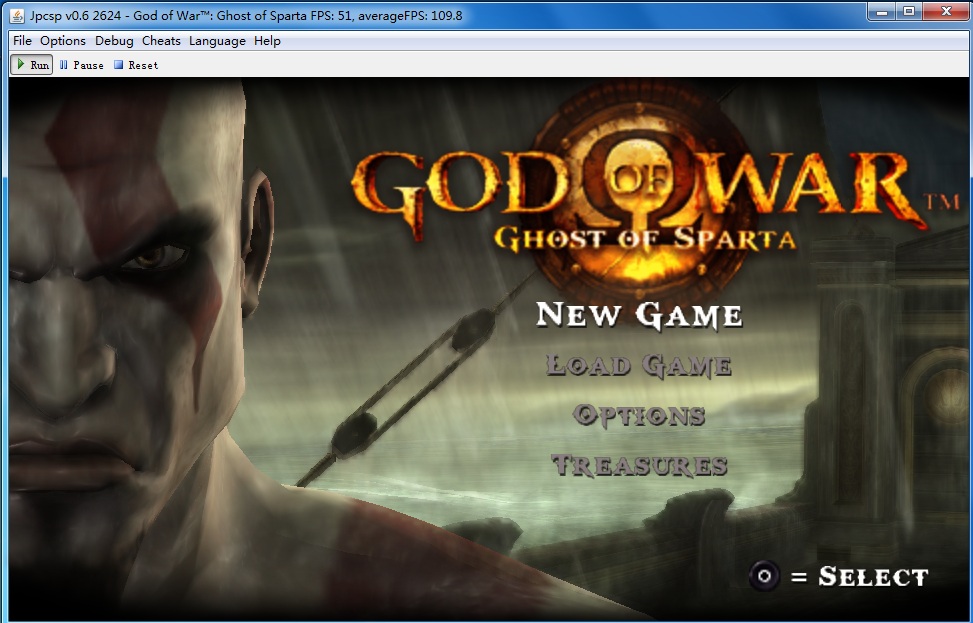Open the Language dropdown menu
Screen dimensions: 973x623
(x=217, y=41)
